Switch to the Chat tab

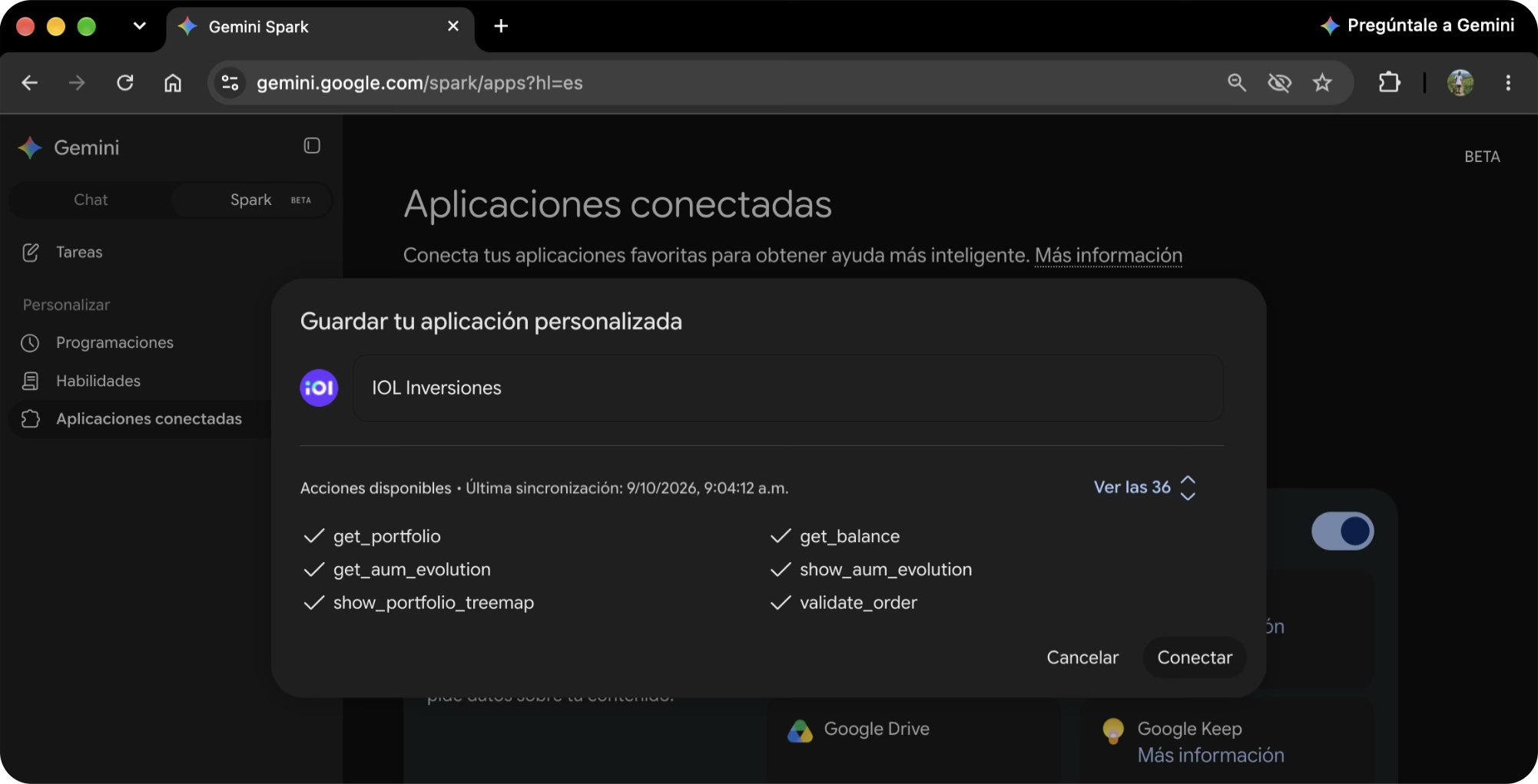(91, 200)
